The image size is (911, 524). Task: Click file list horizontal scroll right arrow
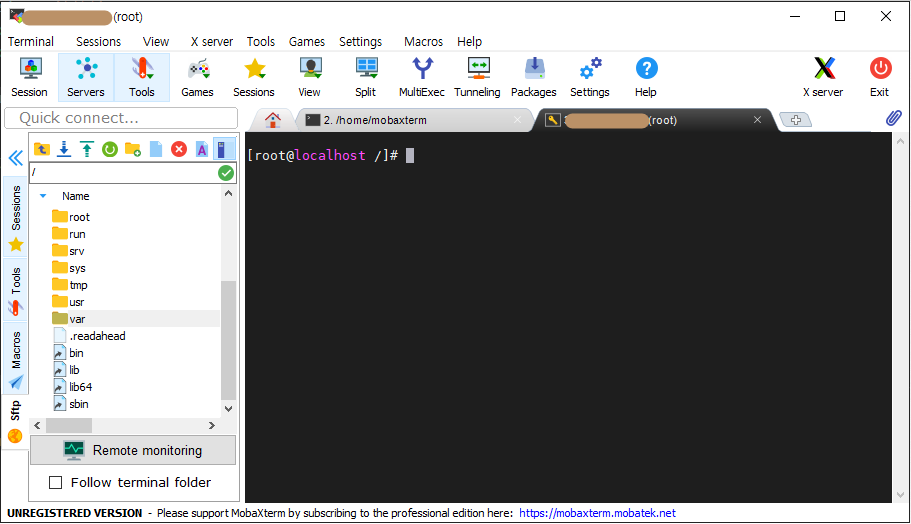click(212, 425)
